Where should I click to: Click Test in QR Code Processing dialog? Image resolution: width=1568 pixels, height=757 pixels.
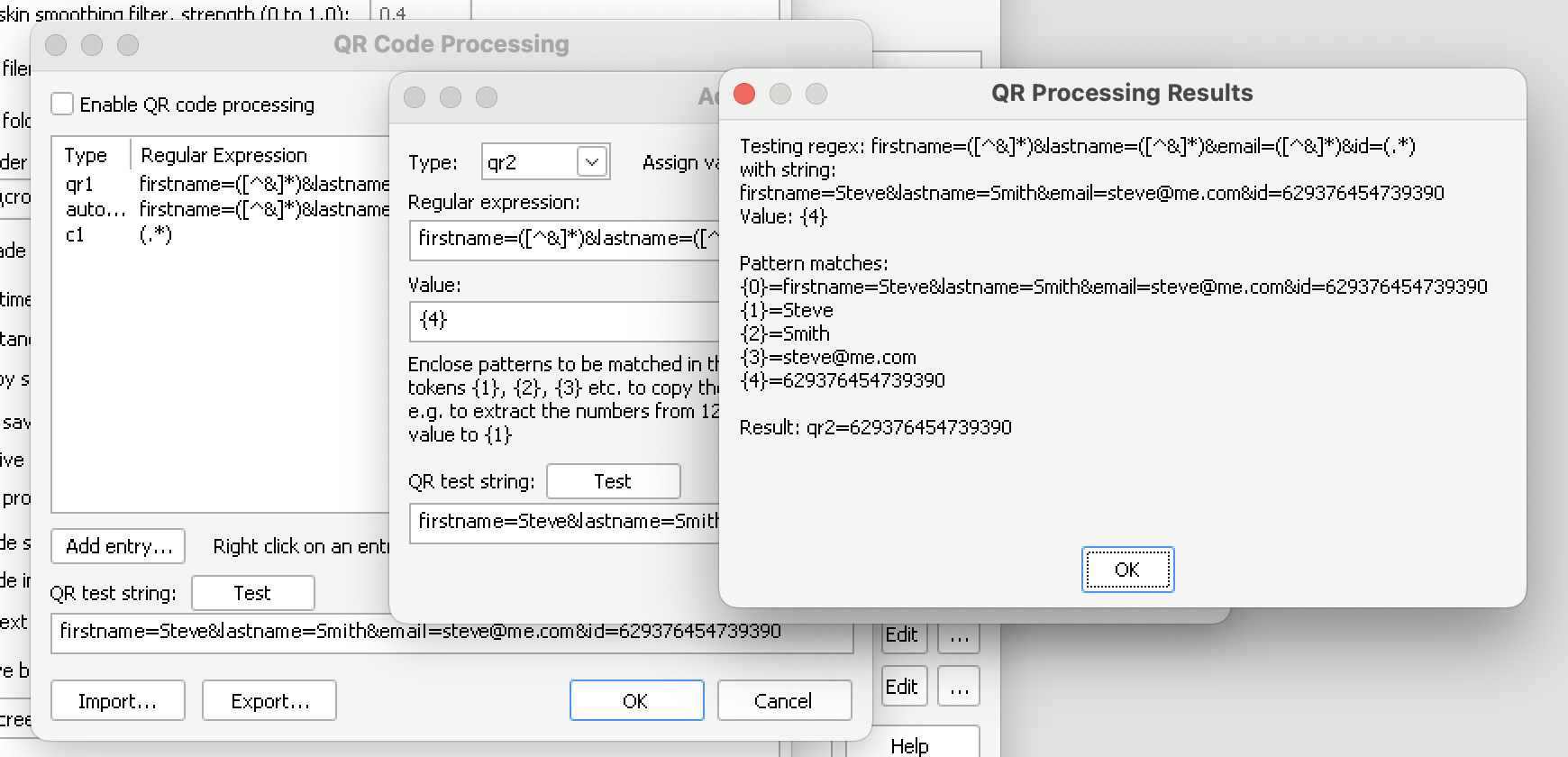pos(252,593)
